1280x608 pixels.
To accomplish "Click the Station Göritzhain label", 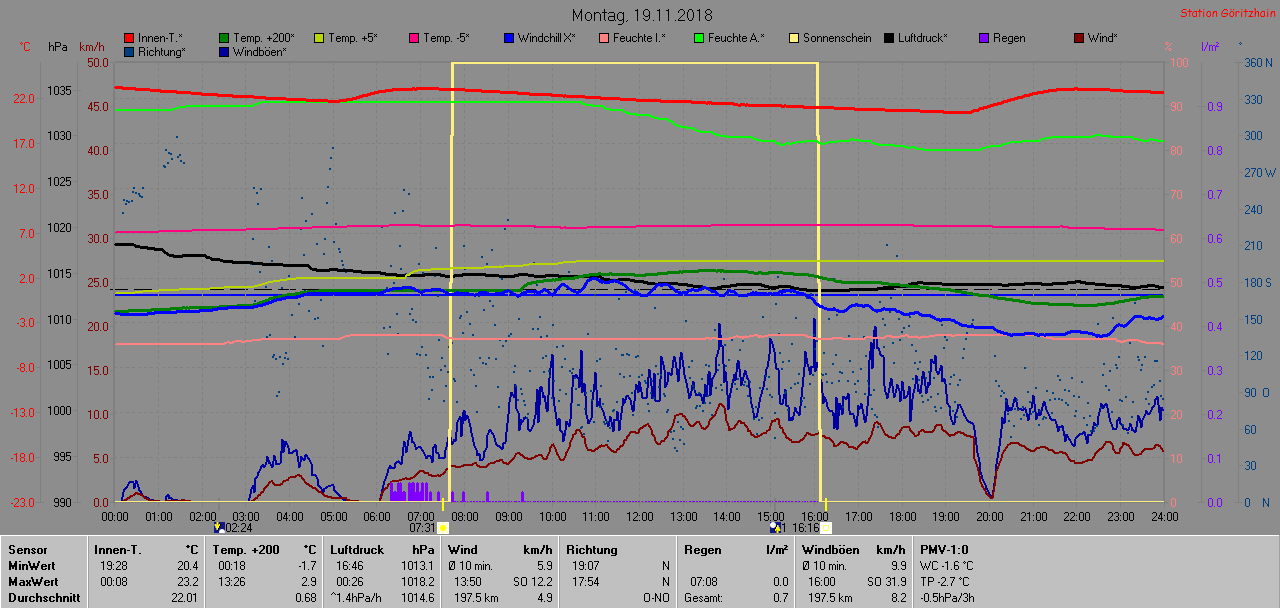I will click(1226, 14).
